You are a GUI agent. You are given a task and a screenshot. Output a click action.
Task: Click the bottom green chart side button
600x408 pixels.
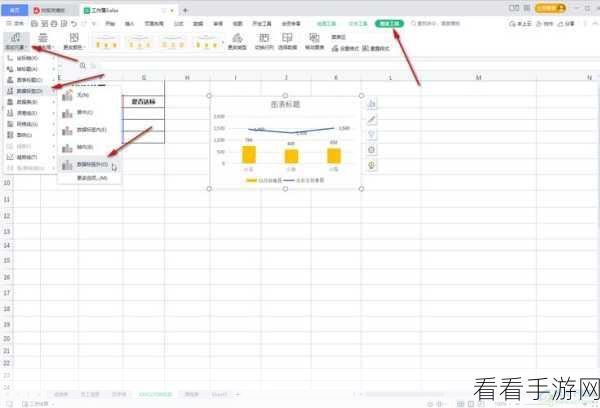click(372, 165)
